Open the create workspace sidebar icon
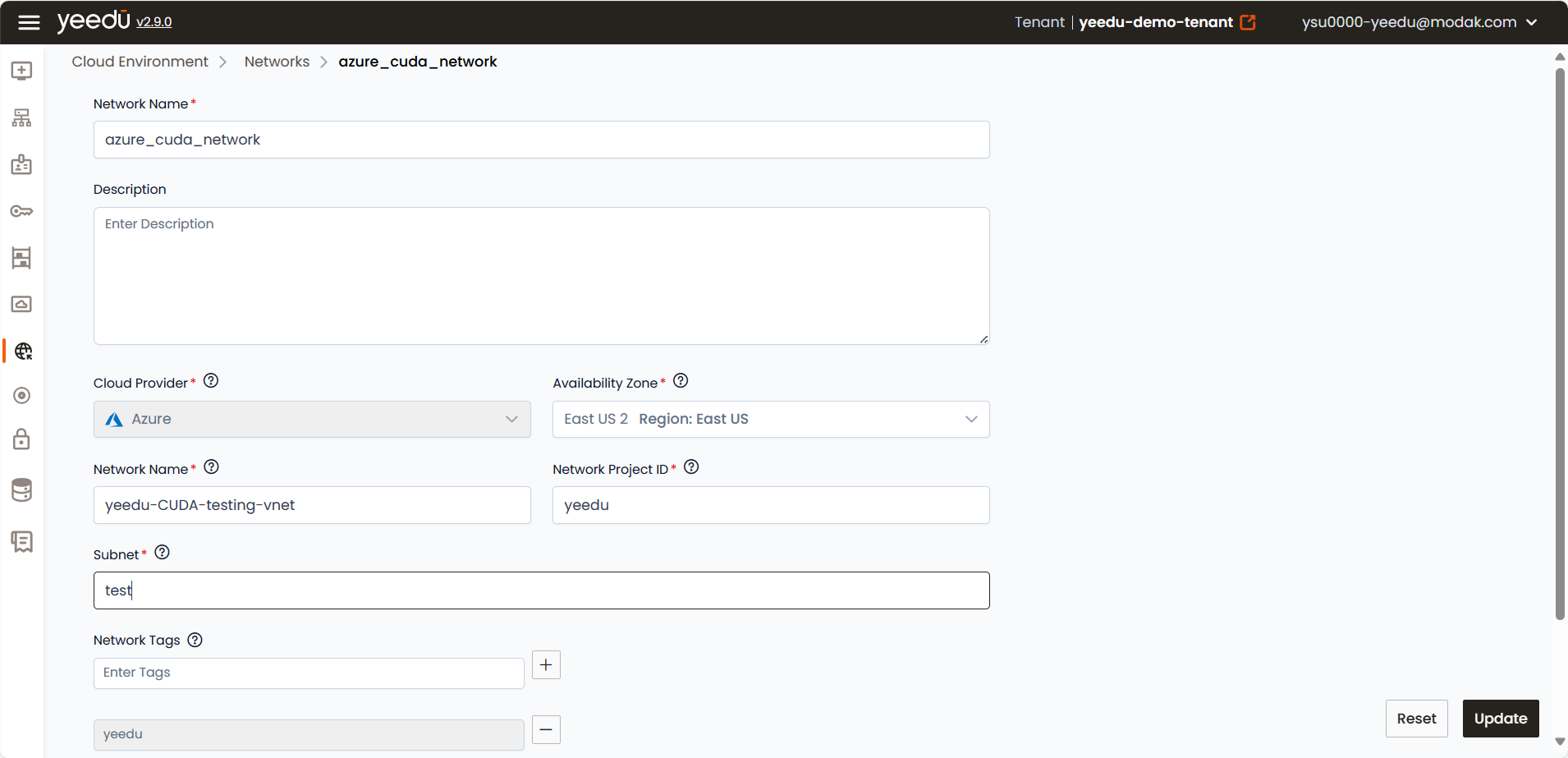1568x758 pixels. (x=22, y=71)
